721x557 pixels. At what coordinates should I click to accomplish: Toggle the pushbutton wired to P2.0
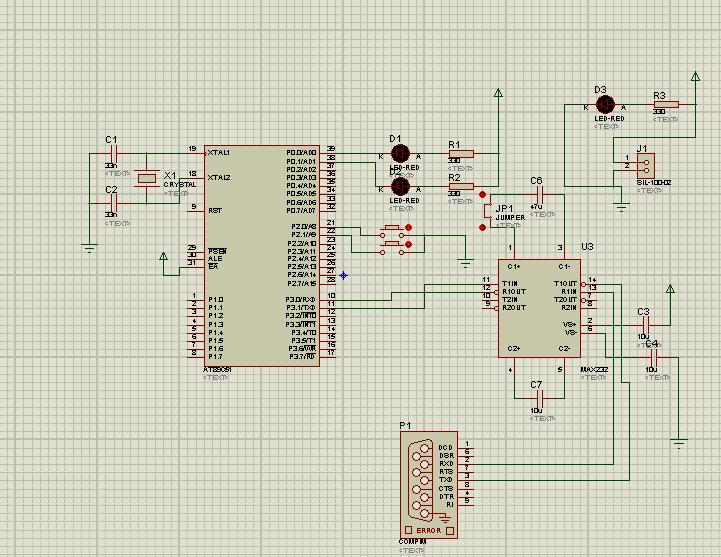[x=392, y=231]
